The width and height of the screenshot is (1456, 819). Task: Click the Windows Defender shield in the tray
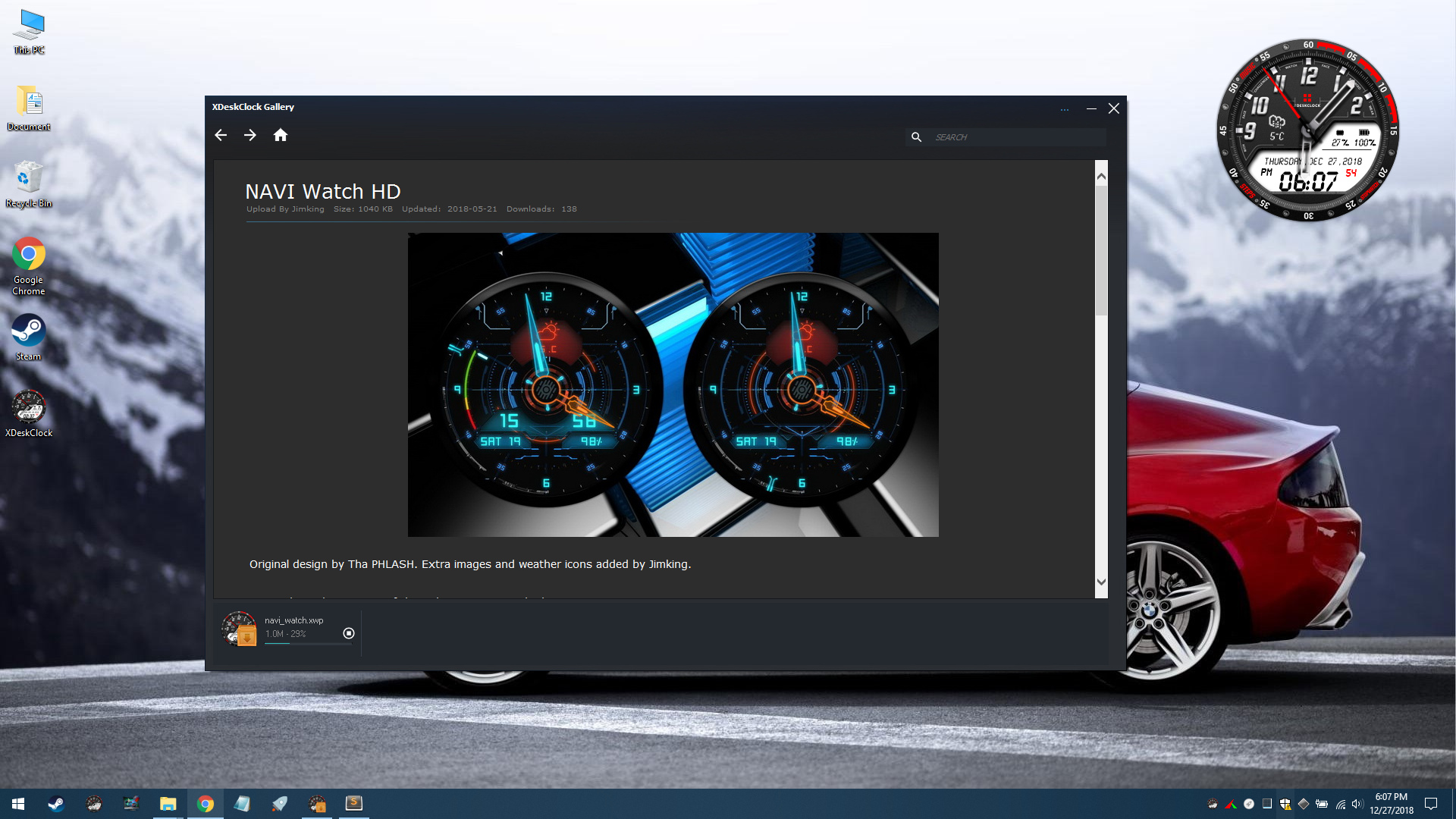tap(1285, 804)
